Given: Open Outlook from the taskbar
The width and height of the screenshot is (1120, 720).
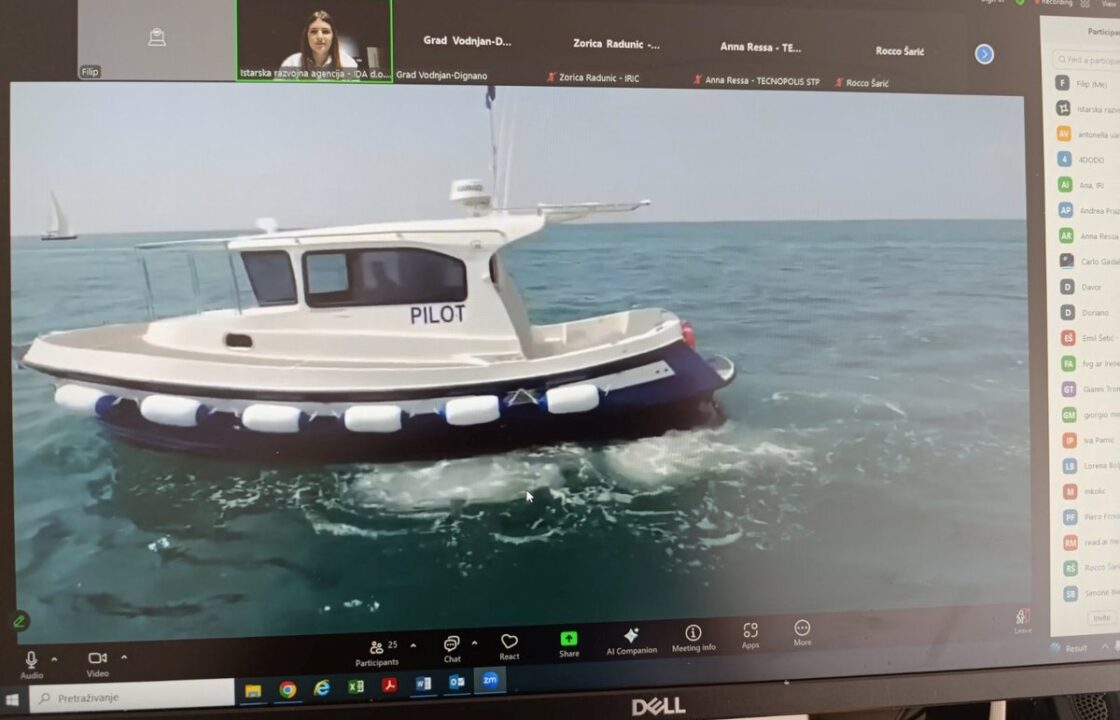Looking at the screenshot, I should pyautogui.click(x=456, y=682).
